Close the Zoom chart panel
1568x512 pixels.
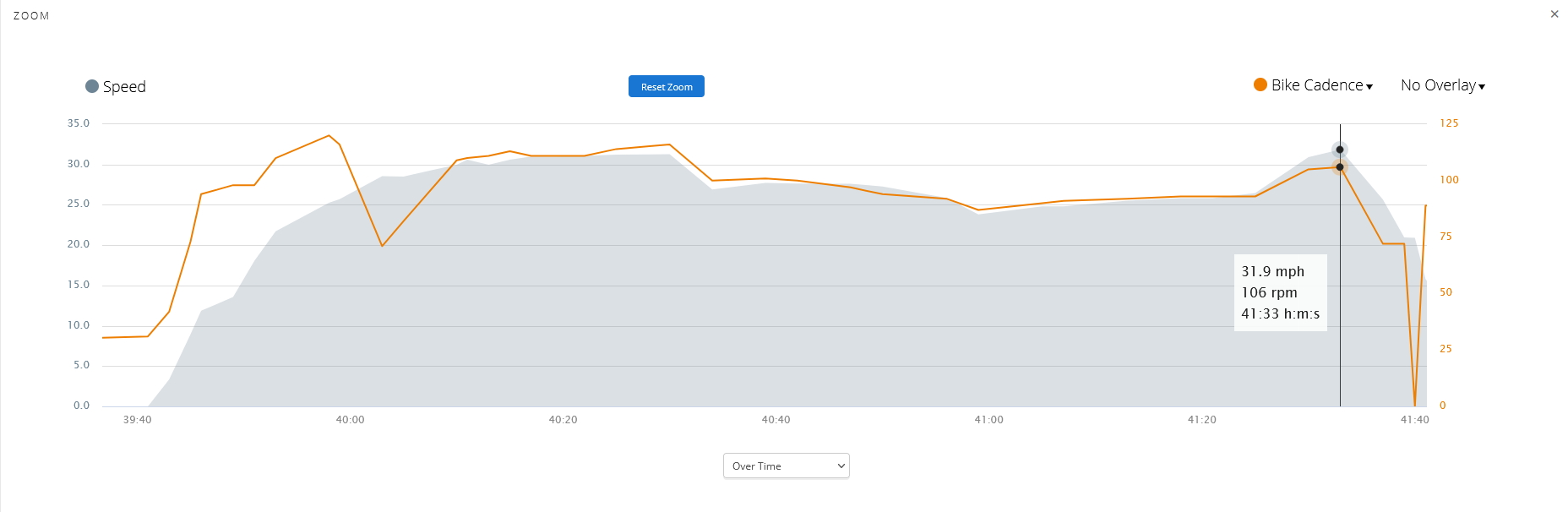(1554, 14)
